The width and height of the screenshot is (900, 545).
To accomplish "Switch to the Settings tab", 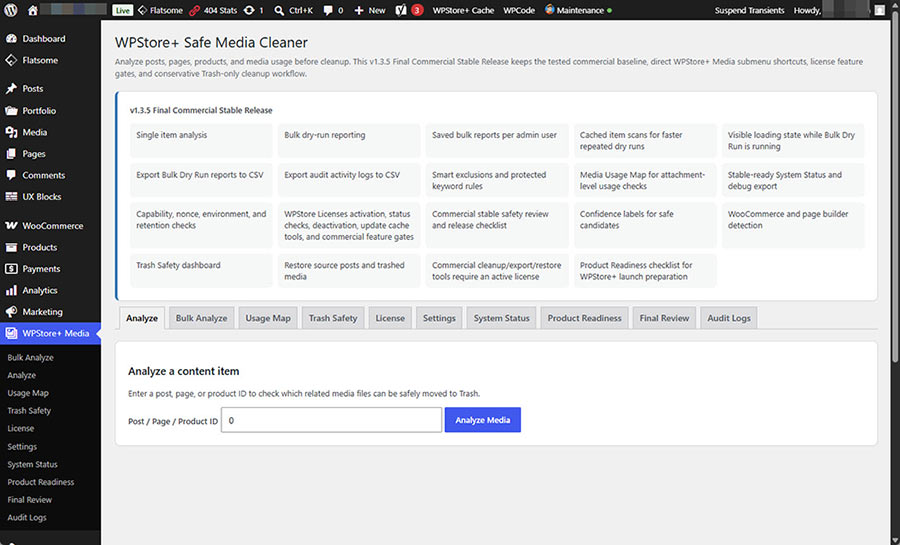I will 439,318.
